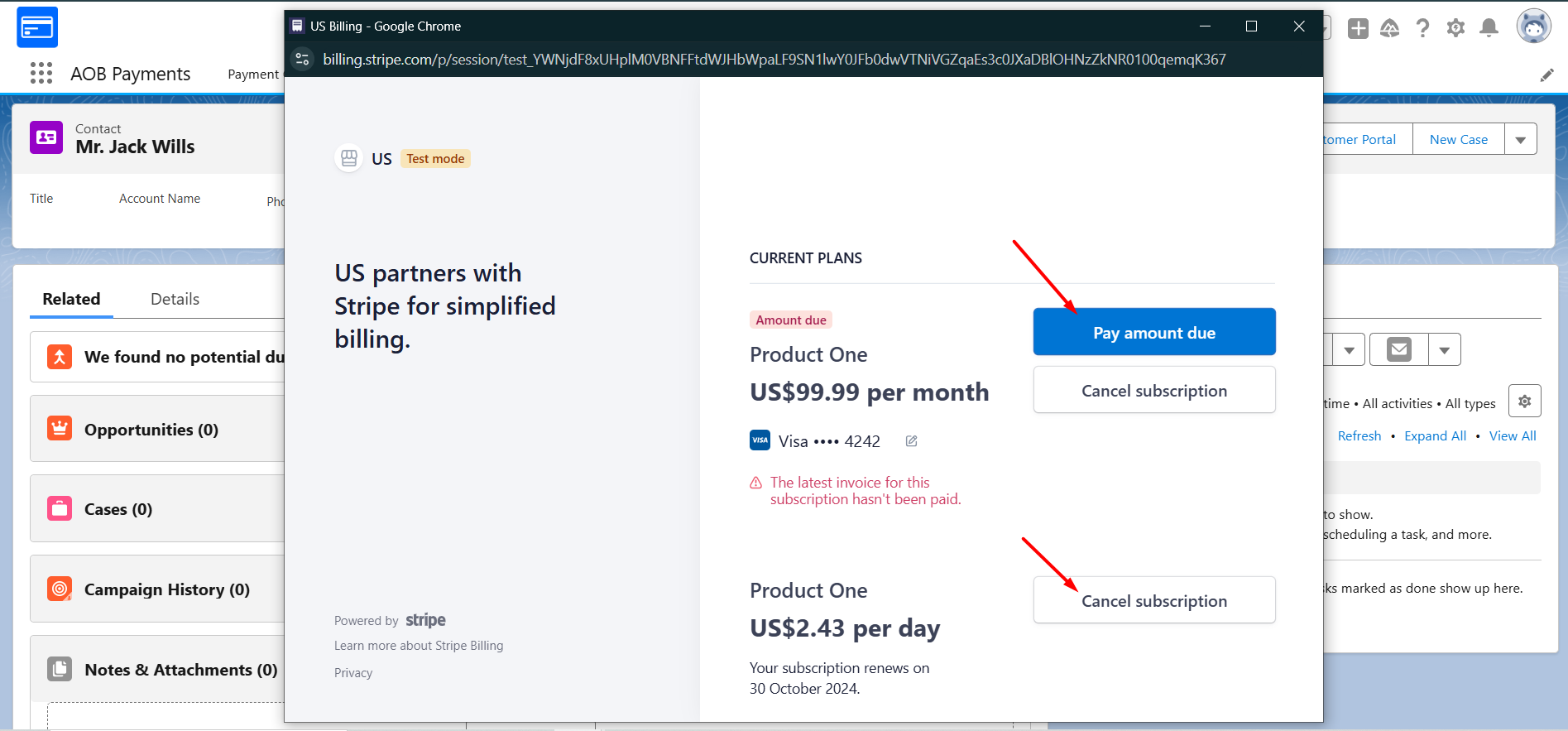Open activity timeline settings gear
The width and height of the screenshot is (1568, 731).
click(1525, 402)
